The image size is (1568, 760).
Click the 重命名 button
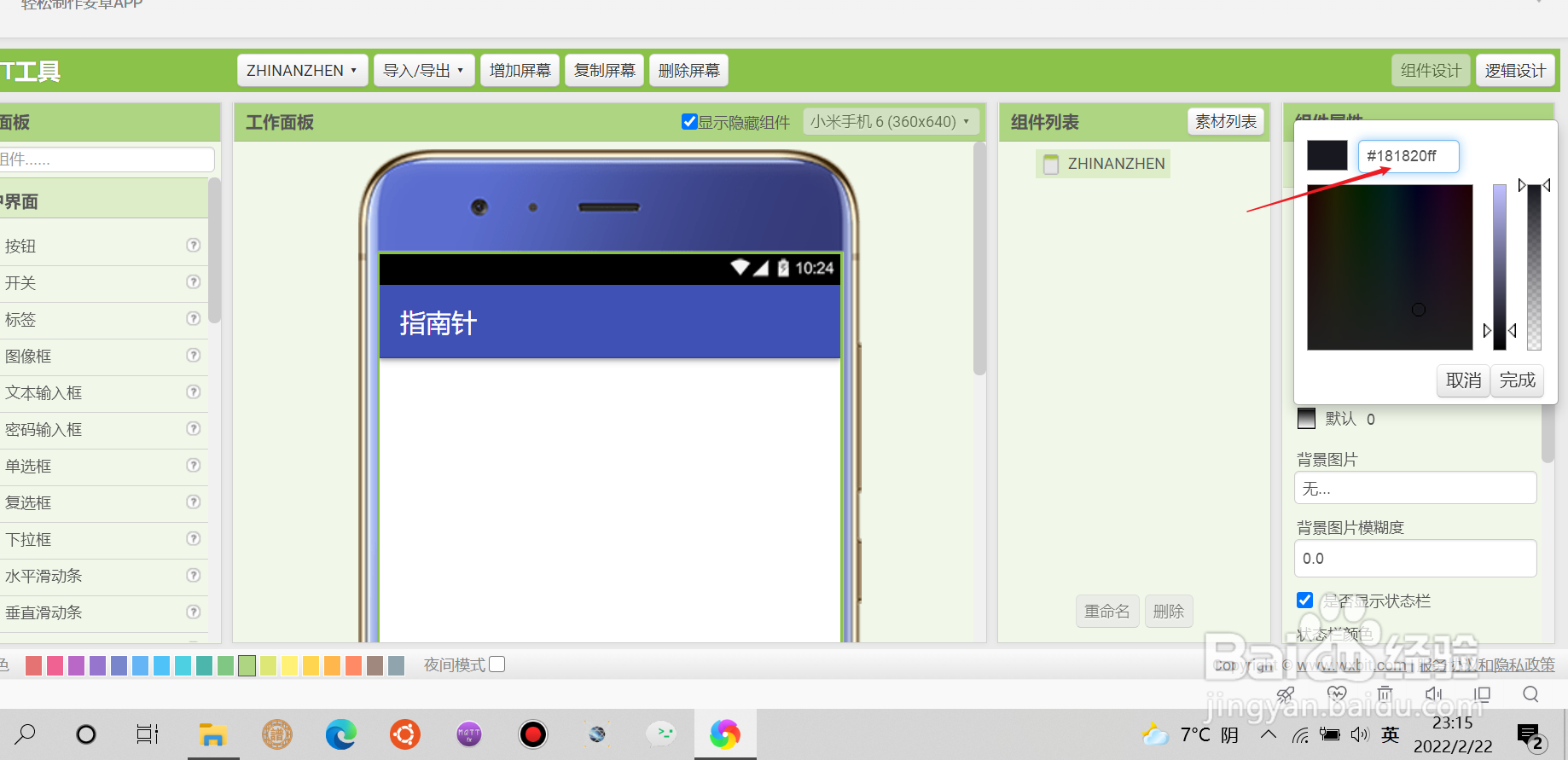click(x=1106, y=612)
